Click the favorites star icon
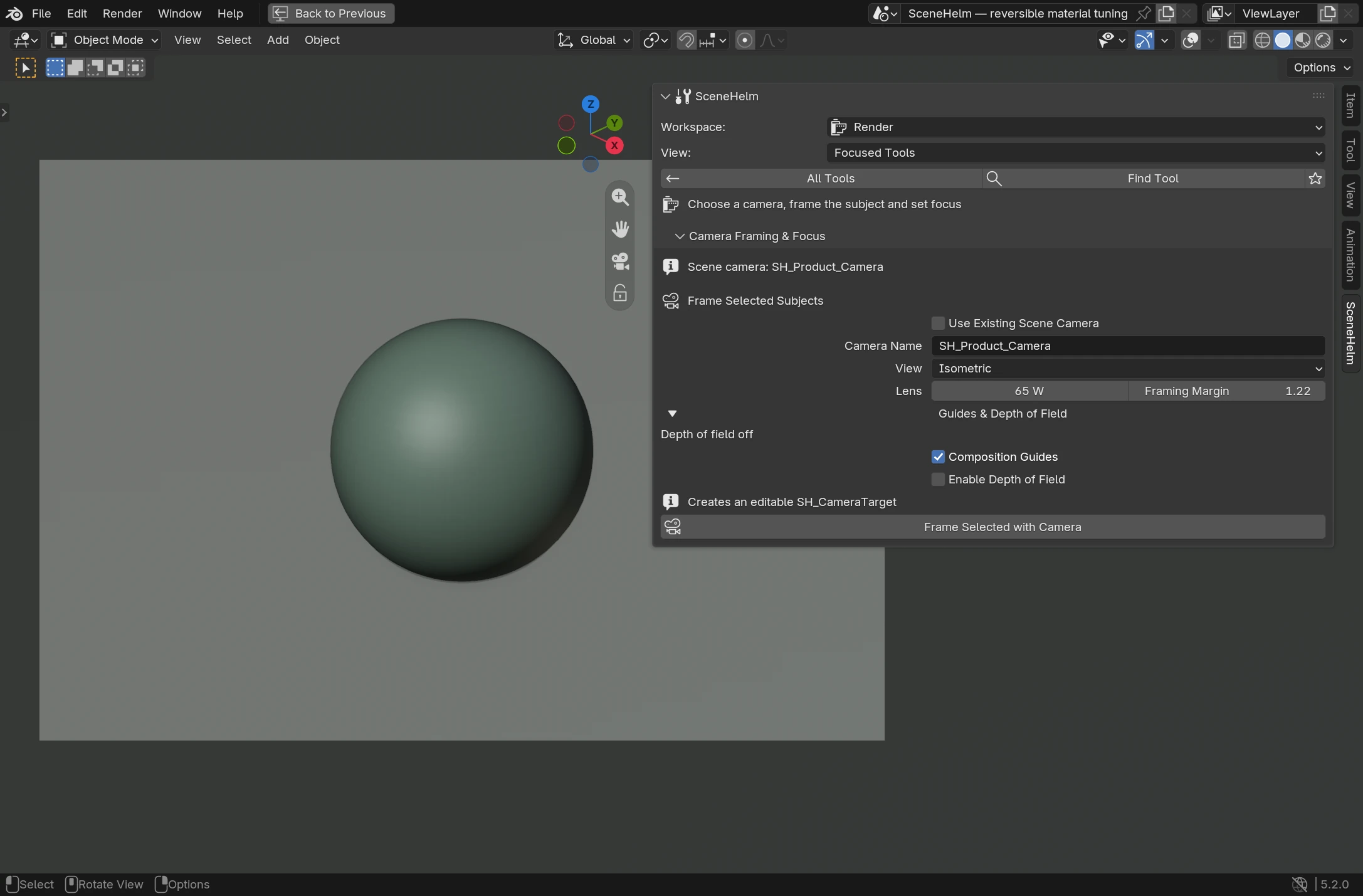Image resolution: width=1363 pixels, height=896 pixels. tap(1315, 179)
